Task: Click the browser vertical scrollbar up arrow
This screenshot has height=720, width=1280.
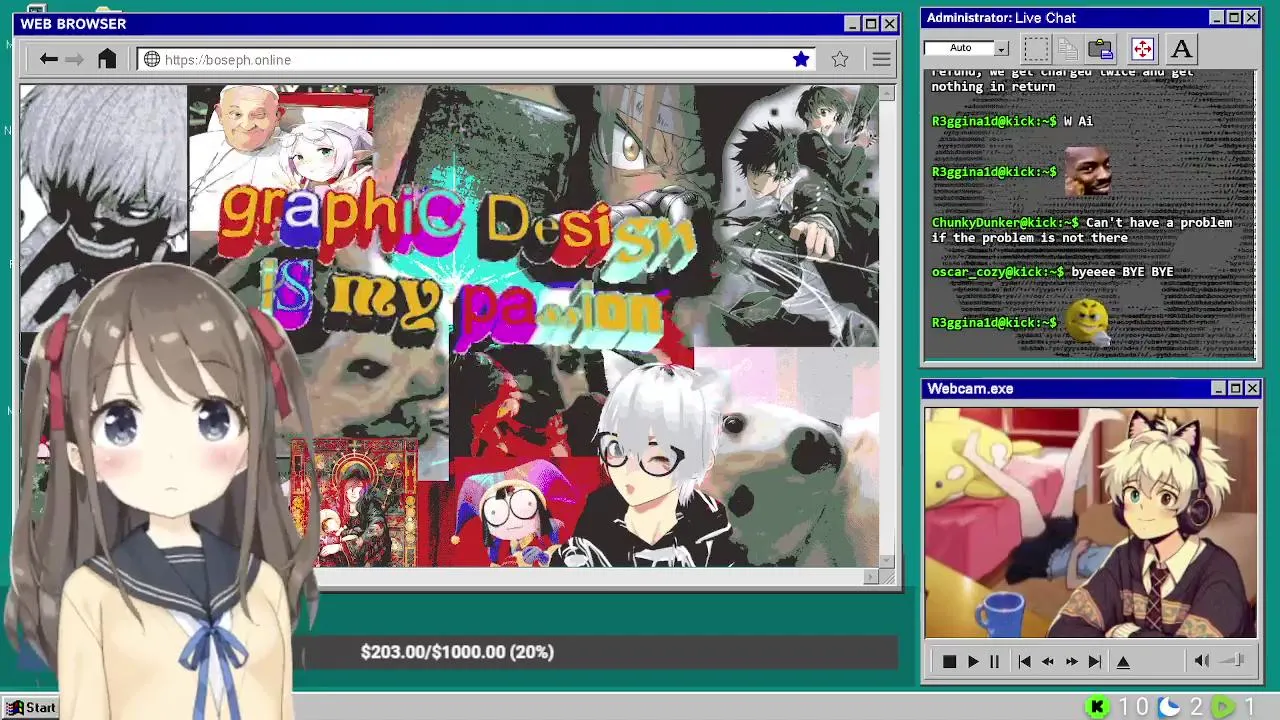Action: click(887, 93)
